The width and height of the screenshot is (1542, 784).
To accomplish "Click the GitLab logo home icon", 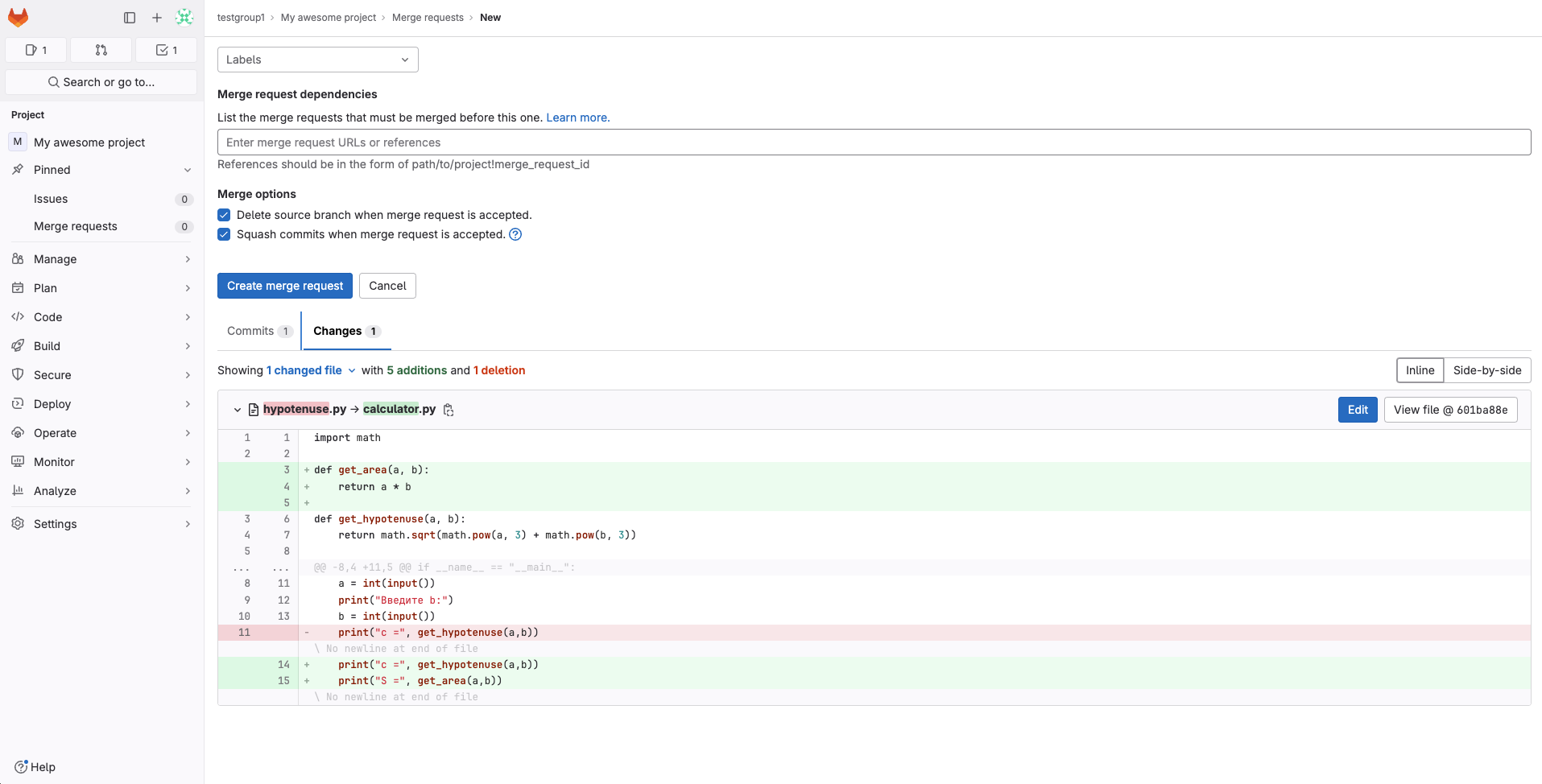I will 18,17.
